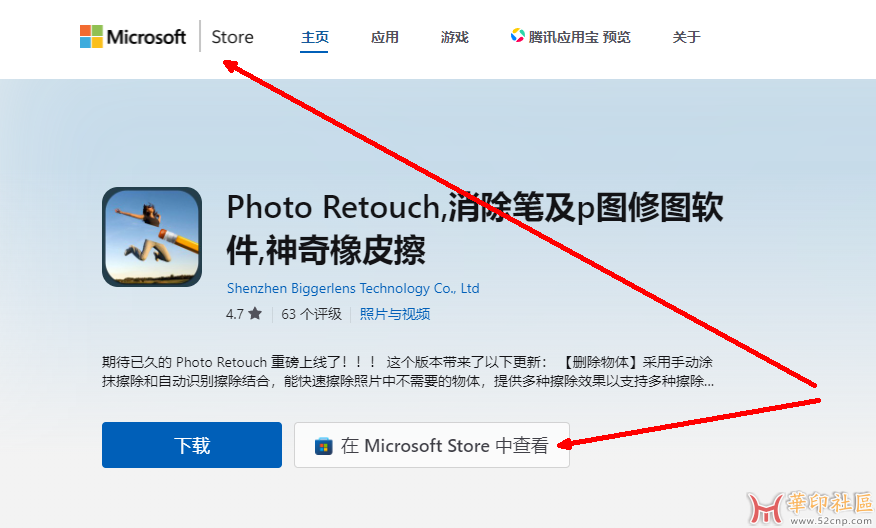Click the 腾讯应用宝 colorful icon
This screenshot has height=528, width=876.
tap(517, 35)
